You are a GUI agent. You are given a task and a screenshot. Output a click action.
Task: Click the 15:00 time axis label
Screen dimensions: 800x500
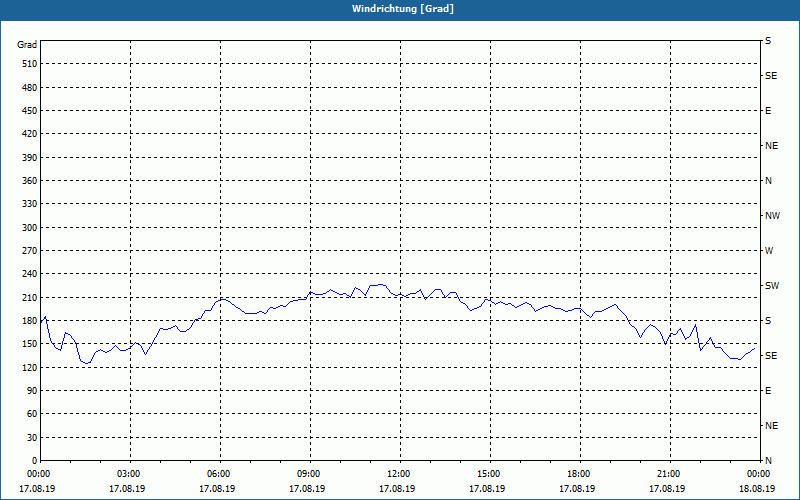(488, 474)
